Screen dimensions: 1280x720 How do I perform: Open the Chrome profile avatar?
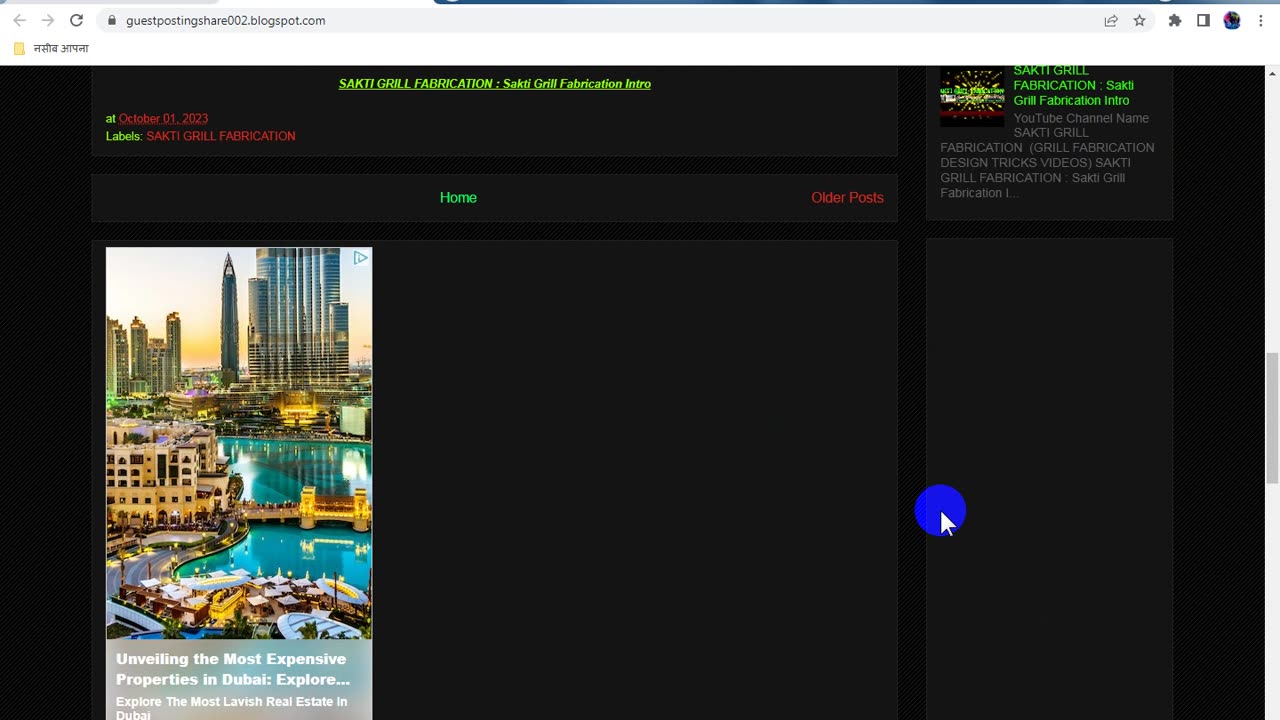1232,20
